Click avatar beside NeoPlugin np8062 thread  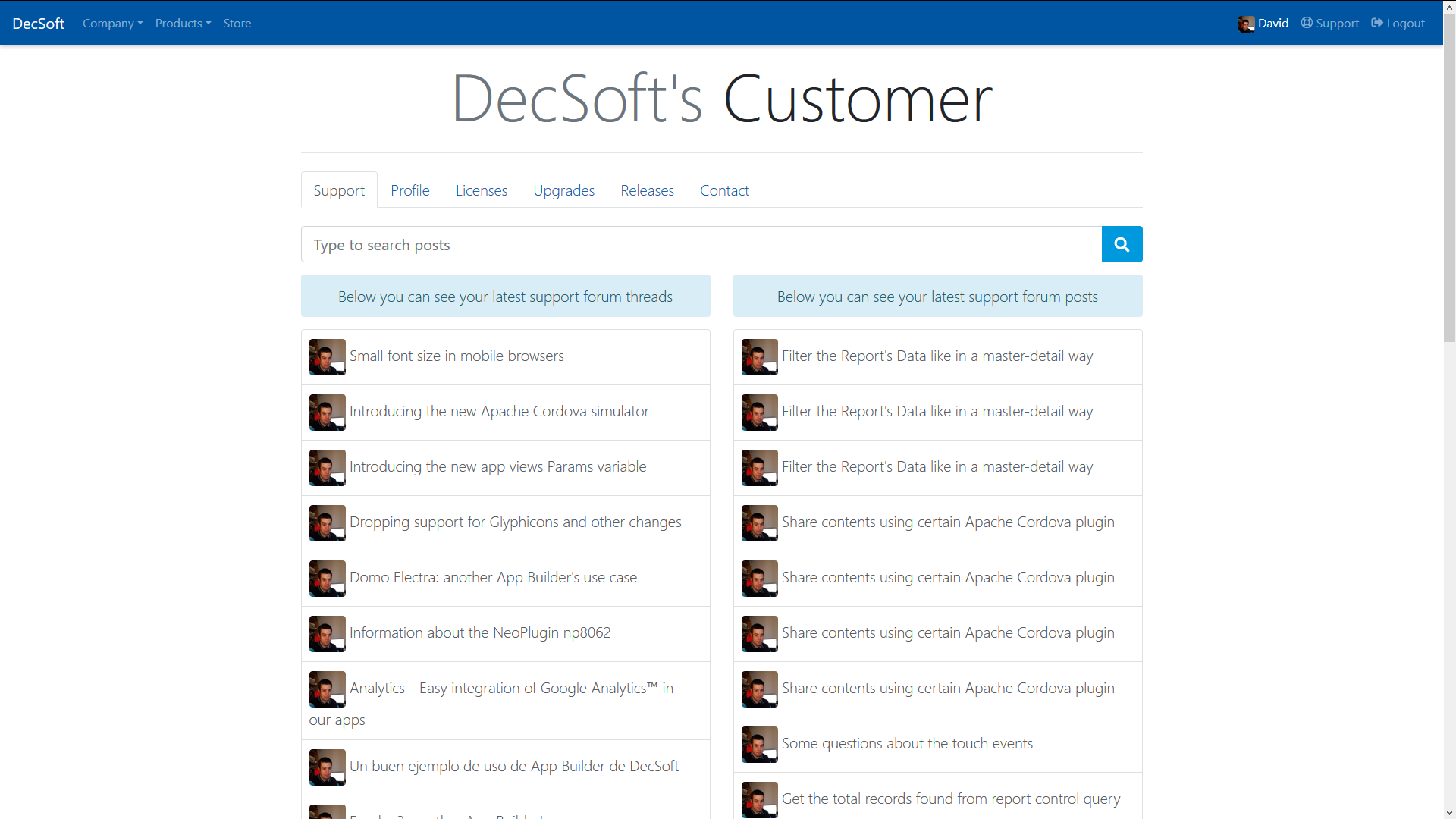[328, 633]
